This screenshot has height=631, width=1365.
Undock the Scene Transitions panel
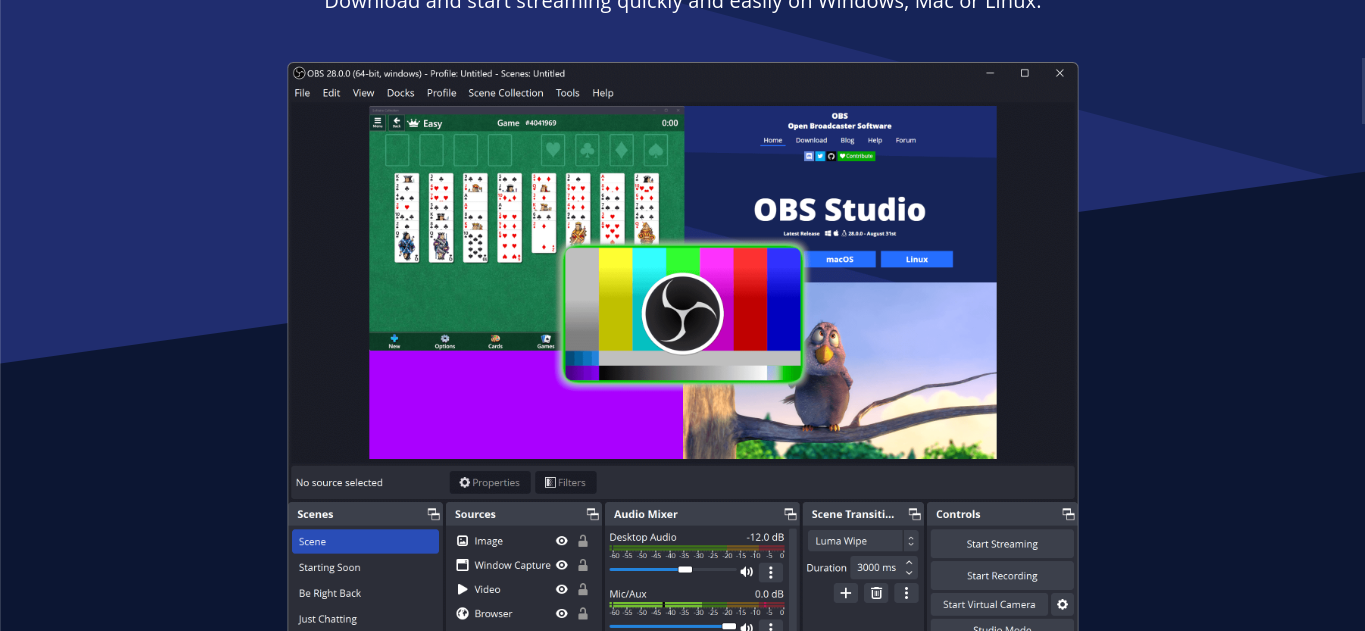(914, 514)
